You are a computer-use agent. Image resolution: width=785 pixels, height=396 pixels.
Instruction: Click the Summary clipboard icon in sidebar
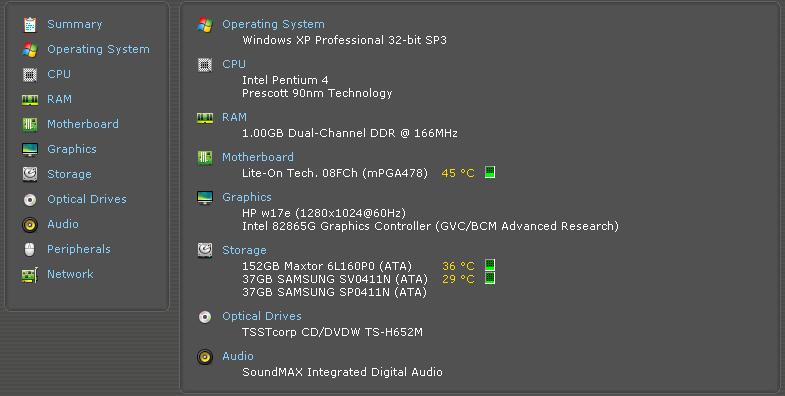pyautogui.click(x=30, y=25)
